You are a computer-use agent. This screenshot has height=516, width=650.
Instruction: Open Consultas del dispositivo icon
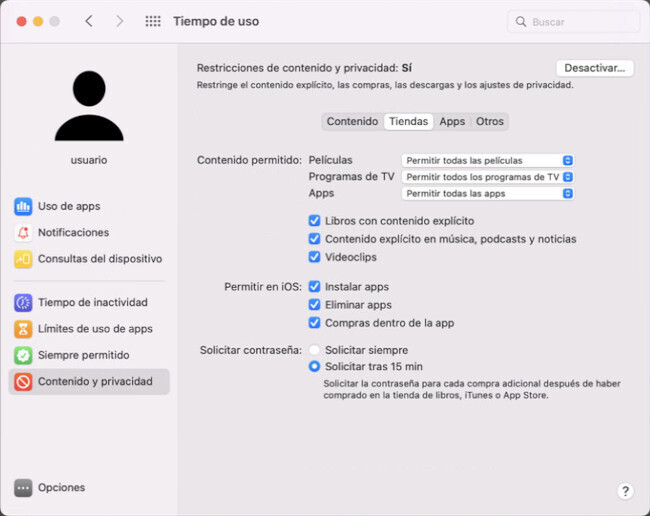pos(23,259)
